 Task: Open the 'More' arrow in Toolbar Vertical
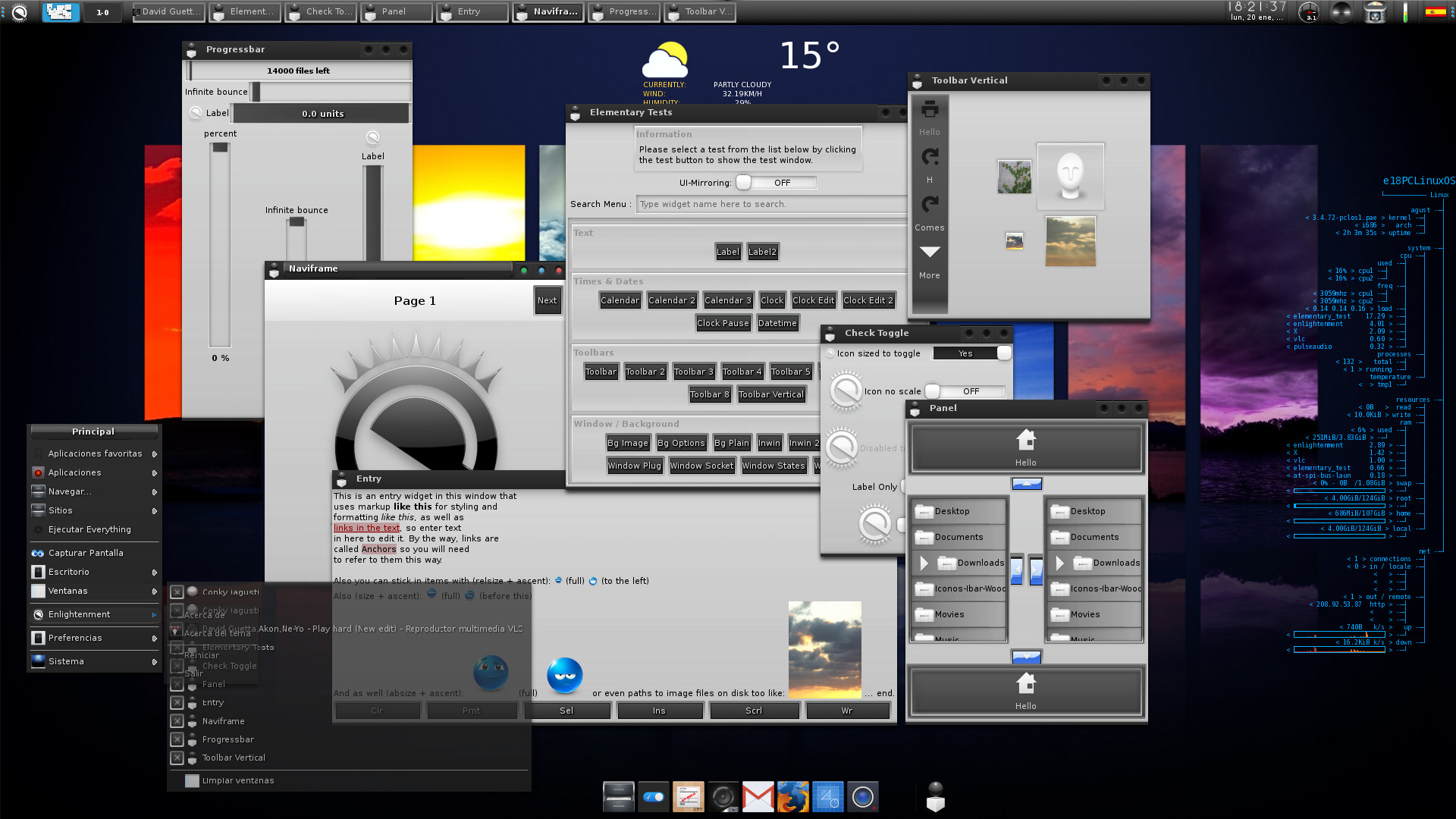point(930,253)
